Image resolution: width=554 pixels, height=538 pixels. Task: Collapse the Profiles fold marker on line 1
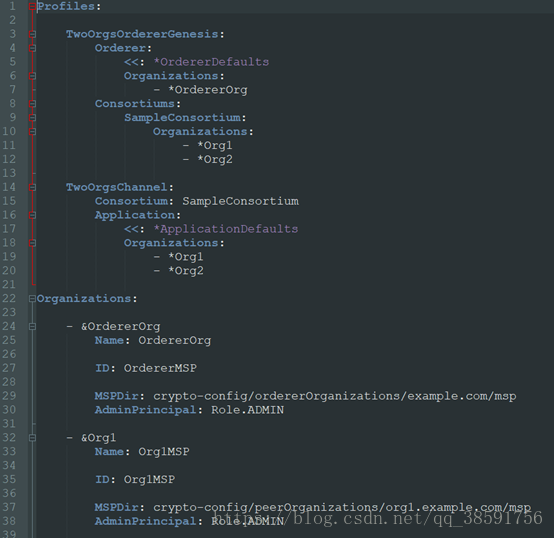(32, 6)
